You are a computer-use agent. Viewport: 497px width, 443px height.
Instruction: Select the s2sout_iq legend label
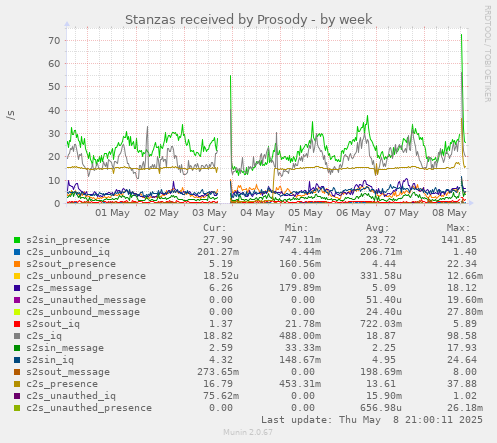[x=53, y=324]
